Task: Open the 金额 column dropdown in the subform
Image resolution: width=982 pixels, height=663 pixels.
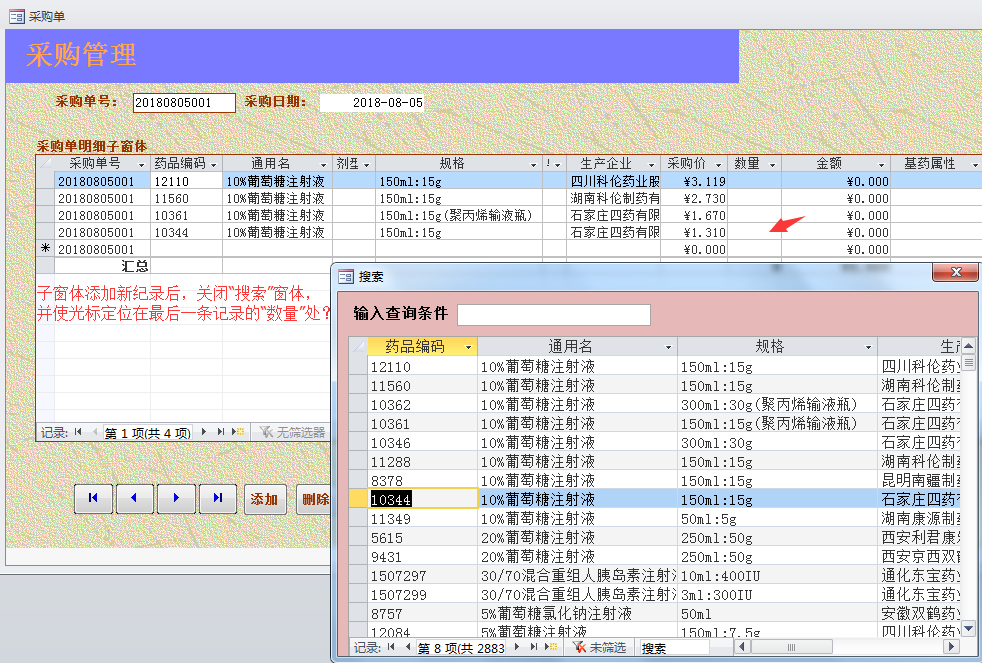Action: [881, 165]
